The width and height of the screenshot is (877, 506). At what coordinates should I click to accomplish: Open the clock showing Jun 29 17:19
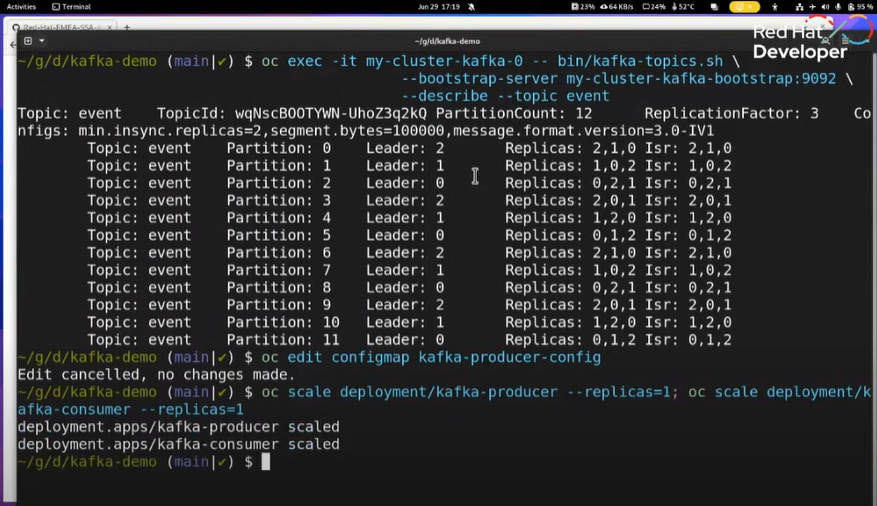point(438,7)
